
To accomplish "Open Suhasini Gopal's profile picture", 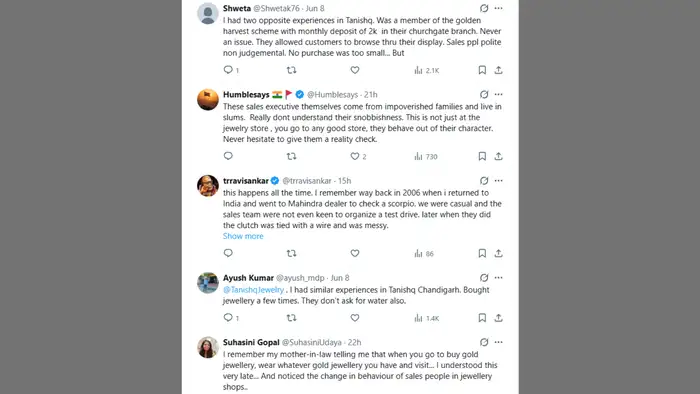I will (x=208, y=347).
